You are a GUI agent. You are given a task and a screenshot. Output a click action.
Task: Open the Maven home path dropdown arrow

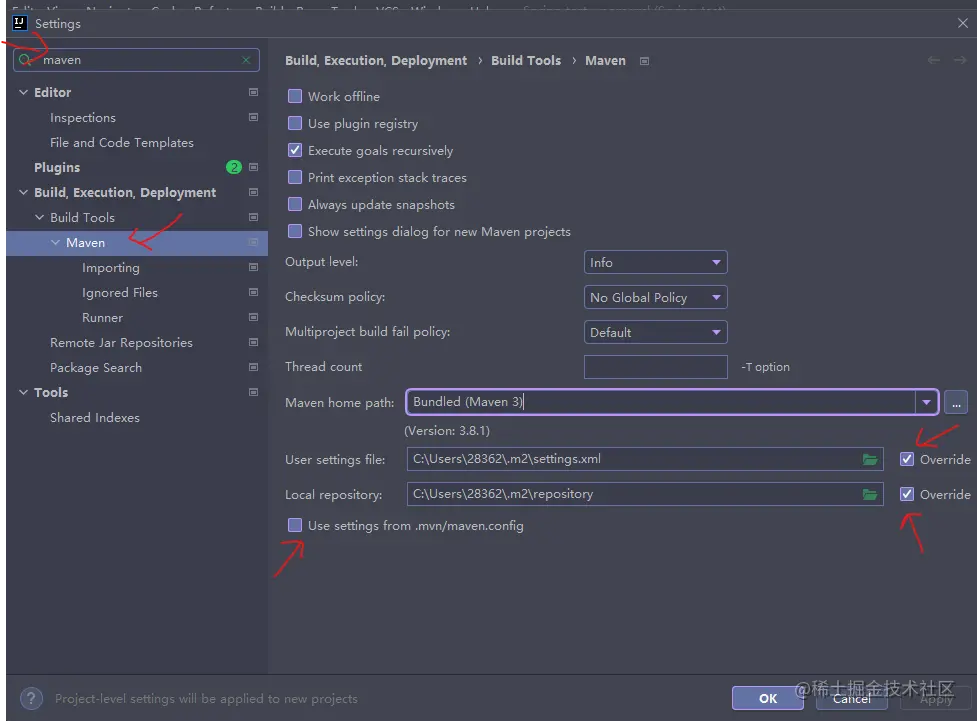pyautogui.click(x=927, y=403)
